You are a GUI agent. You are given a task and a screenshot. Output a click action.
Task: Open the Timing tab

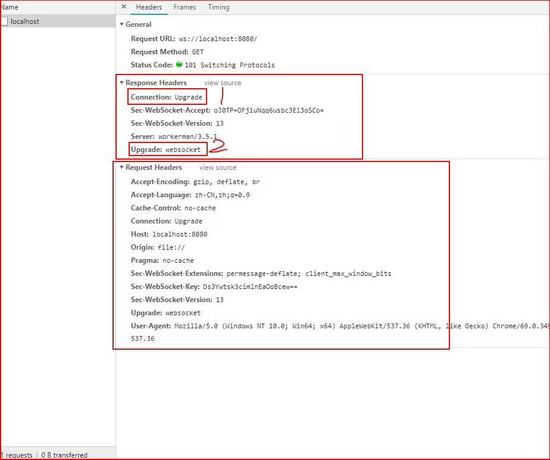(x=219, y=7)
